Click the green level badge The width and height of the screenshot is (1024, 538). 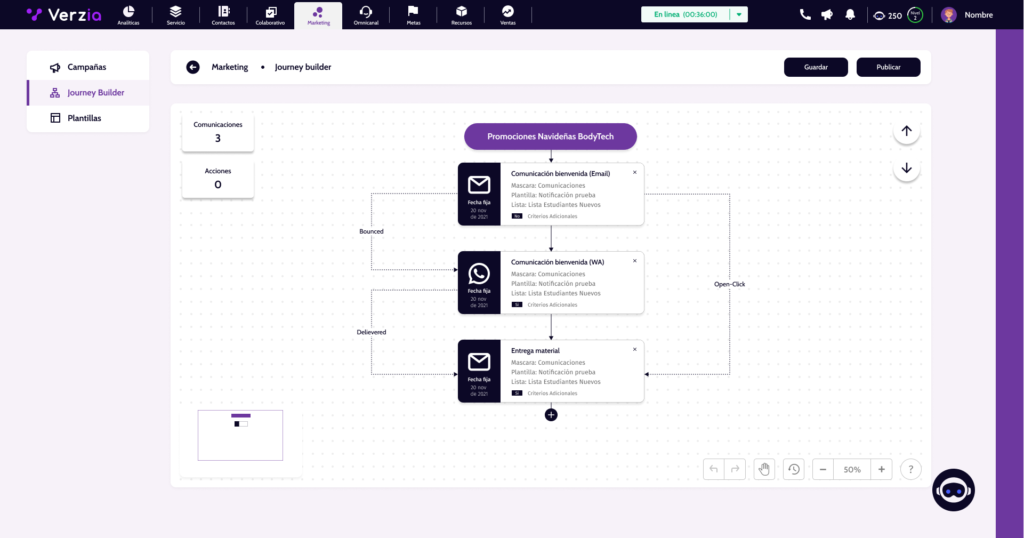[915, 15]
